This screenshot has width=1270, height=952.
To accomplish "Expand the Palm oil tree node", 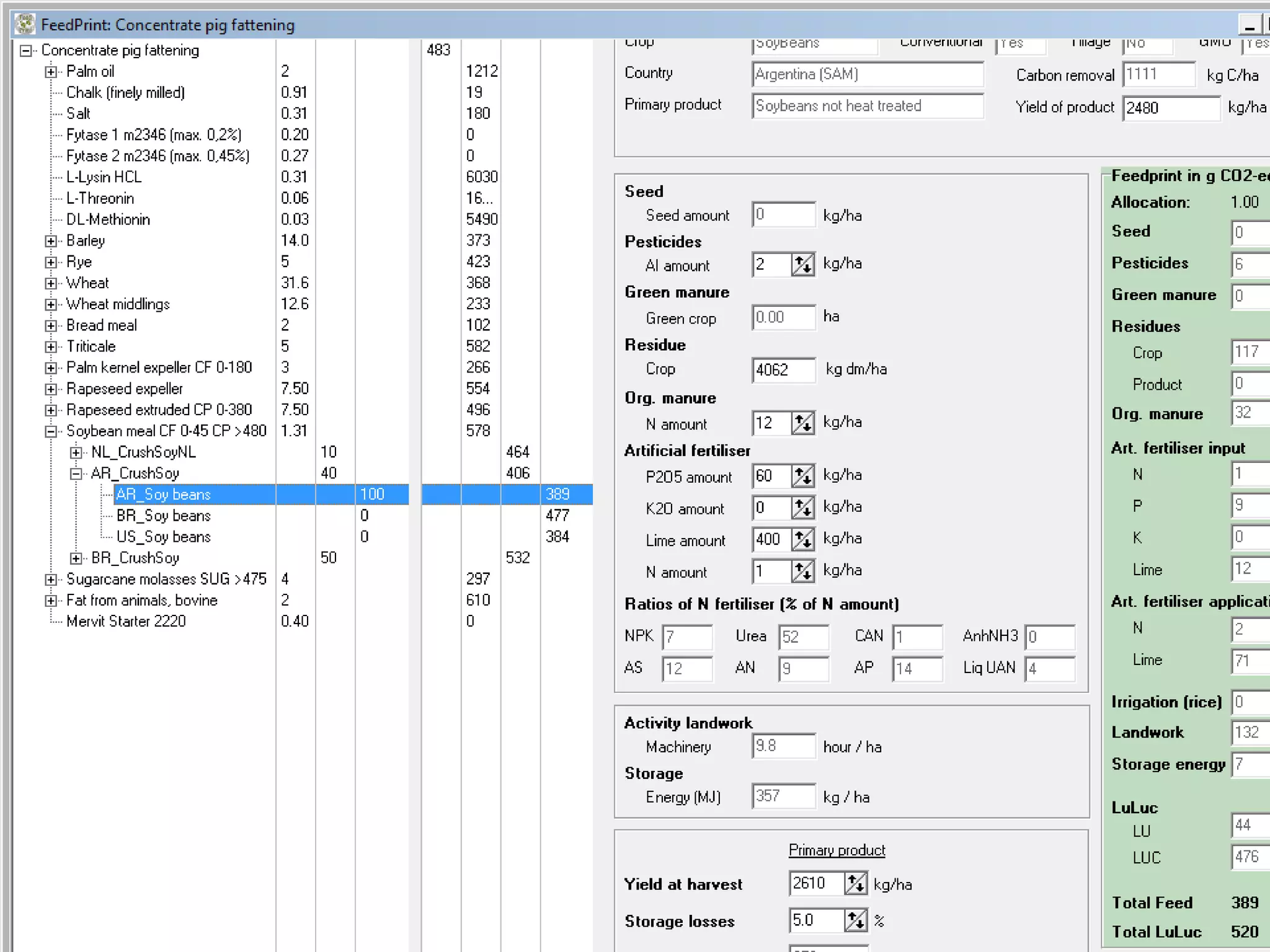I will coord(51,71).
